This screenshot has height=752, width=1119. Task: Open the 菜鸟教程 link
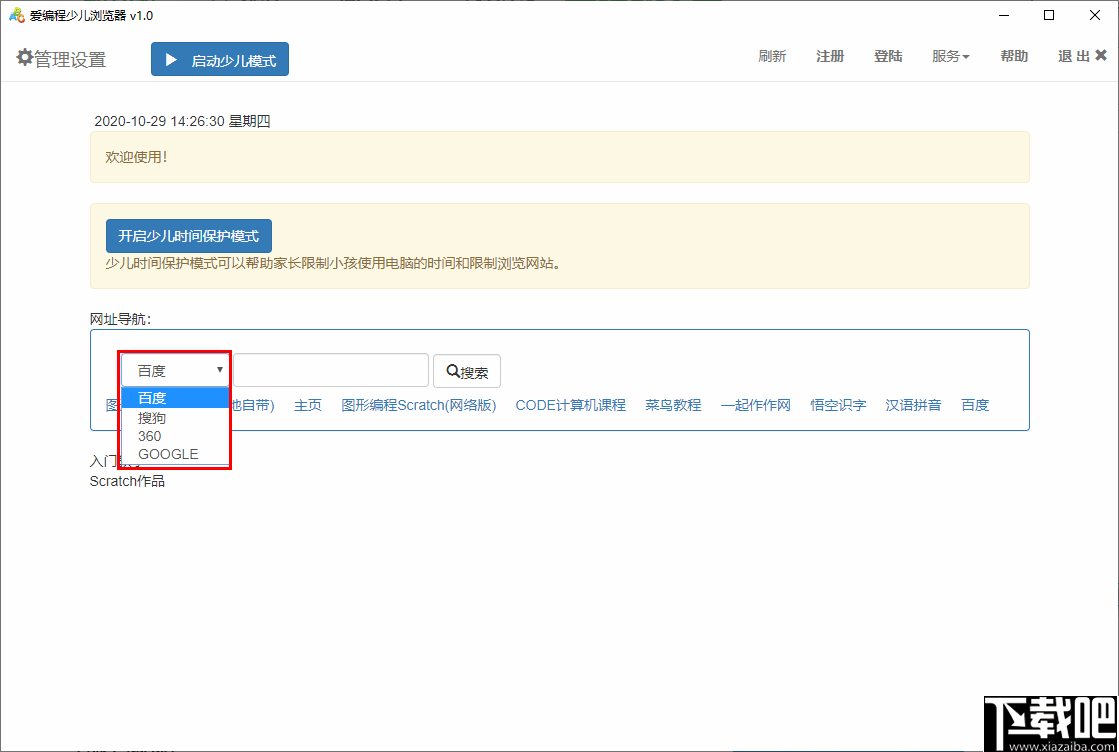click(673, 405)
